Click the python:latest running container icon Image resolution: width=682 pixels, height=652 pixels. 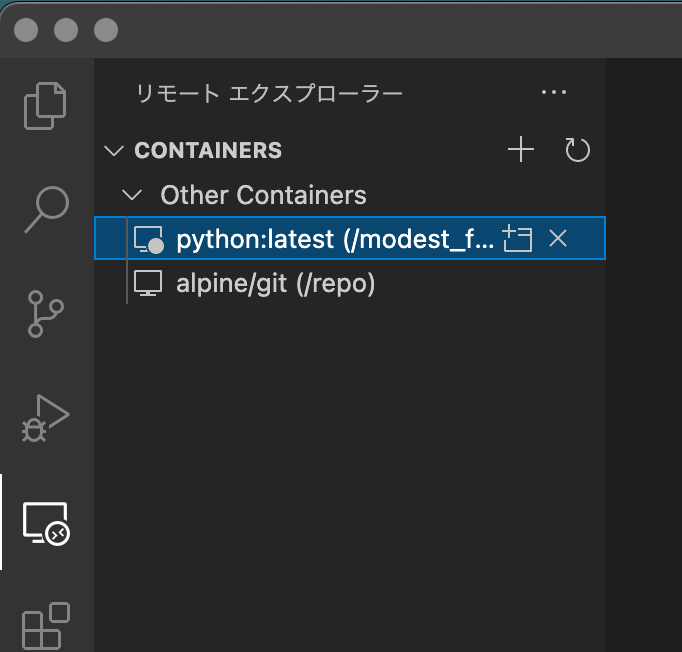pyautogui.click(x=148, y=240)
